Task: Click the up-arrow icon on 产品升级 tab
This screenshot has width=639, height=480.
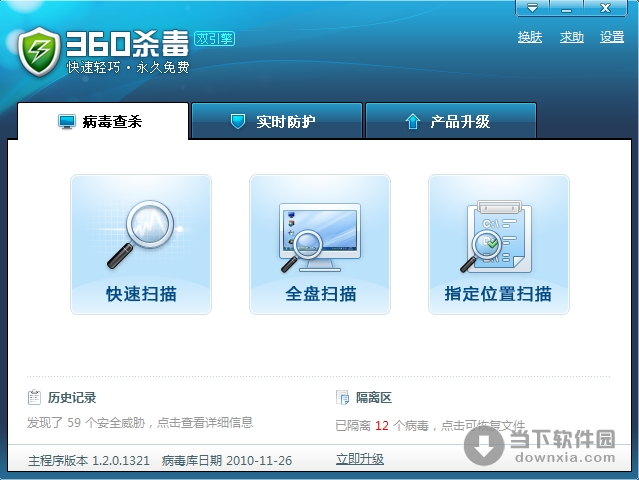Action: [412, 121]
